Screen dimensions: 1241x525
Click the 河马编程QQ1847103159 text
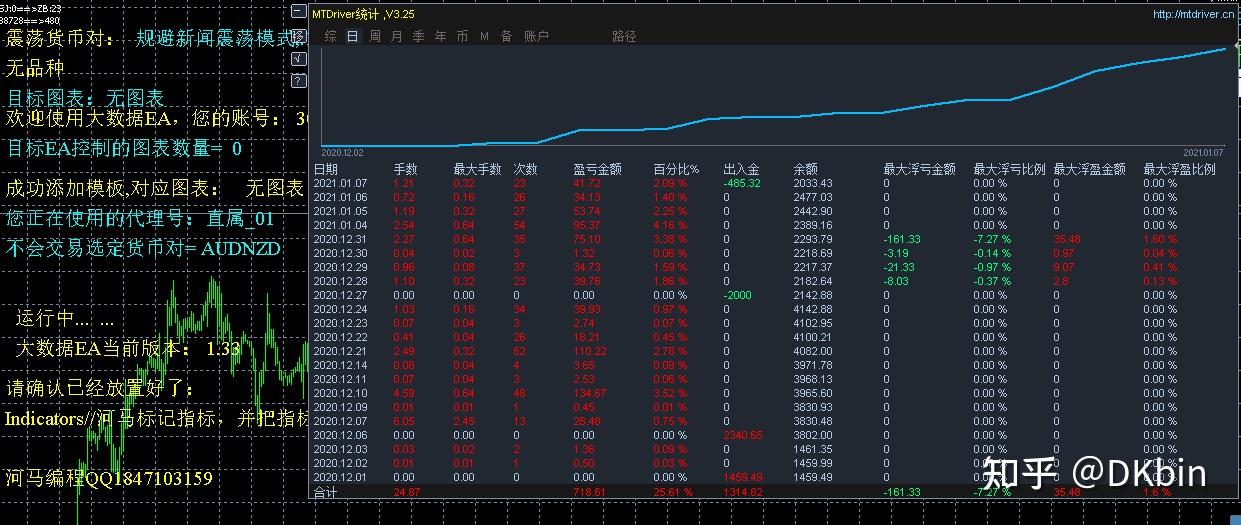click(109, 478)
